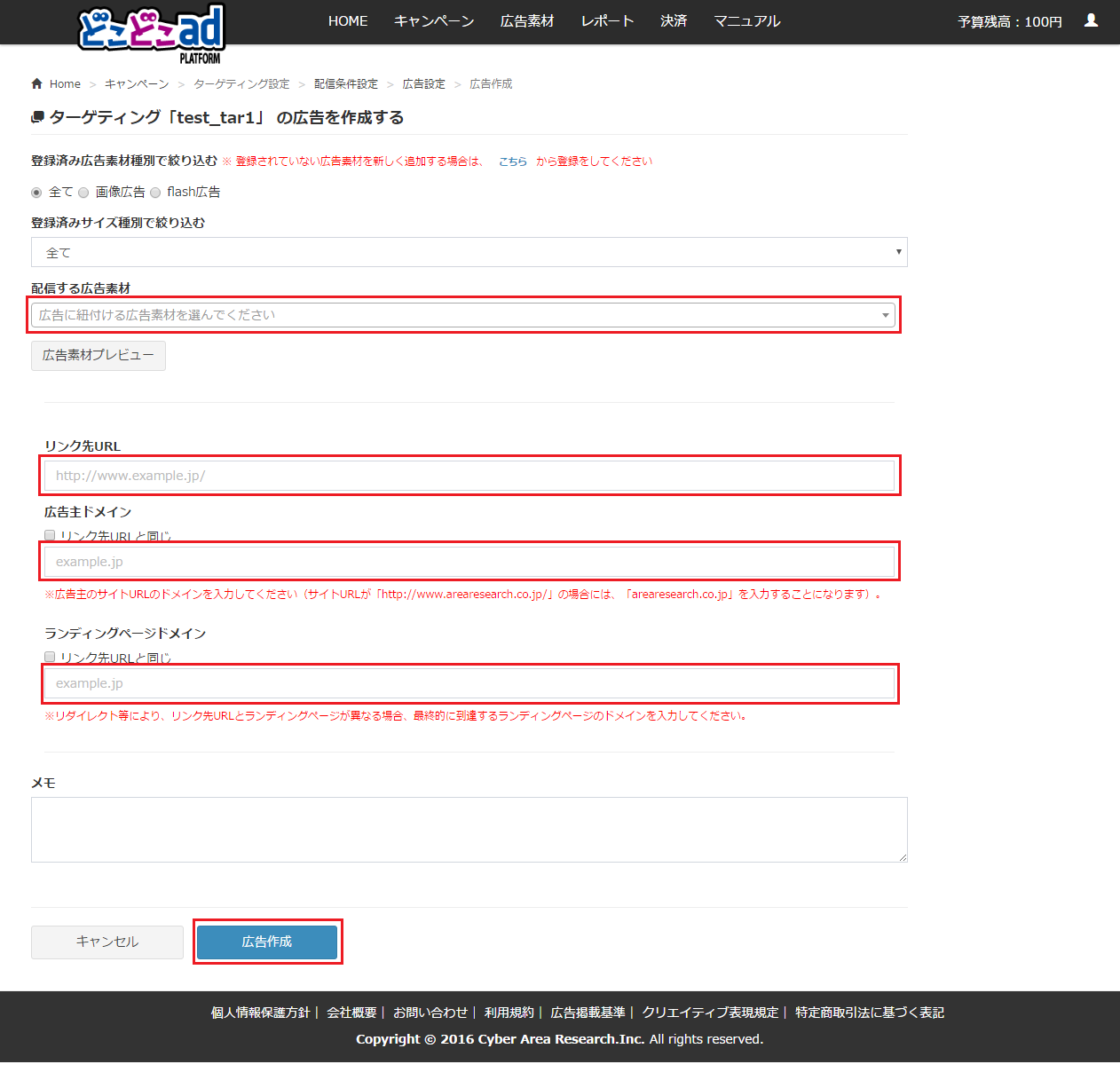Image resolution: width=1120 pixels, height=1080 pixels.
Task: Check ランディングページドメイン リンク先URLと同じ checkbox
Action: click(x=50, y=657)
